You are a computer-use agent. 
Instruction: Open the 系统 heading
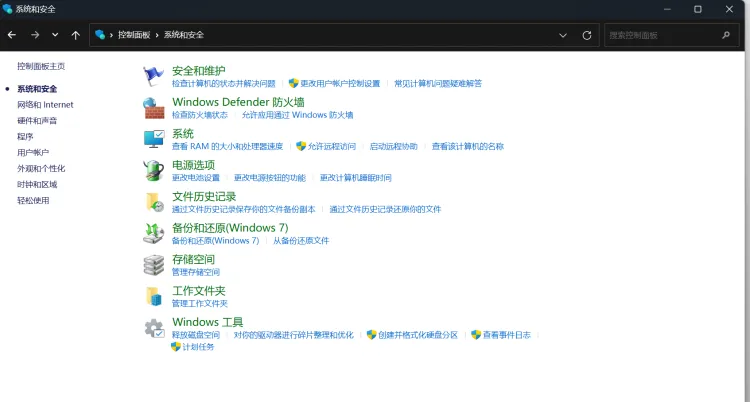(x=183, y=134)
